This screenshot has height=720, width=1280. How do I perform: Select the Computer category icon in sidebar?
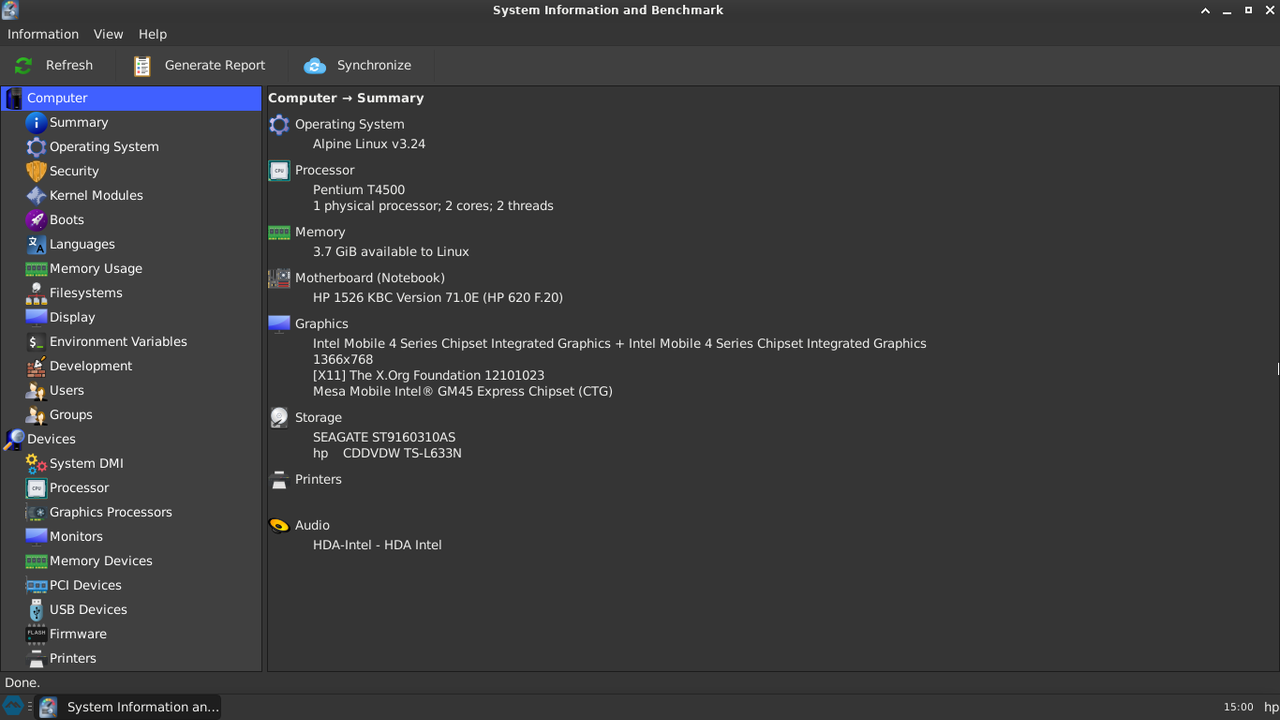pos(14,98)
